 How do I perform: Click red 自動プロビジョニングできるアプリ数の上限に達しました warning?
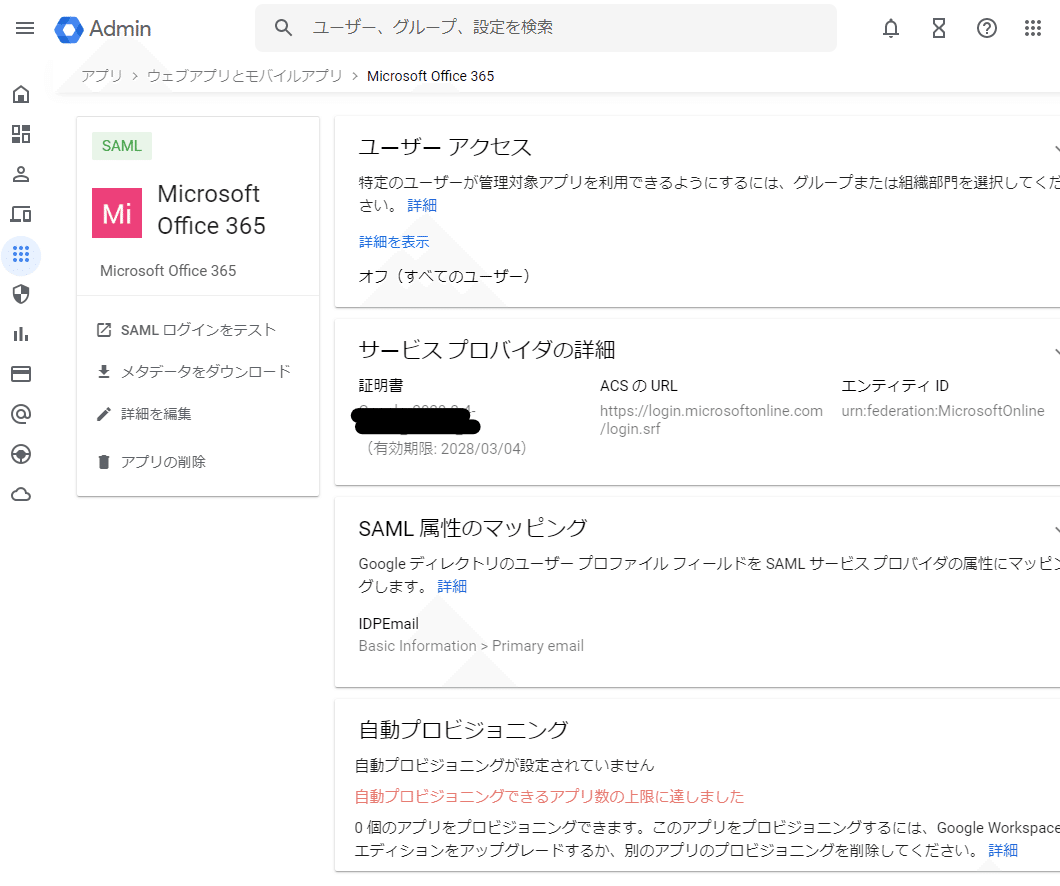(549, 797)
